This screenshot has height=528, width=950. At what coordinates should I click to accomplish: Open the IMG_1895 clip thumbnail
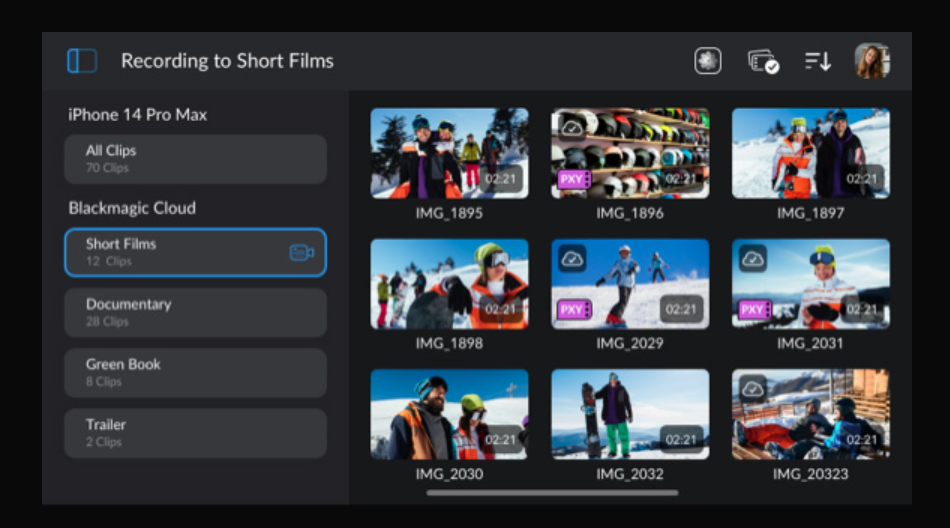coord(449,153)
